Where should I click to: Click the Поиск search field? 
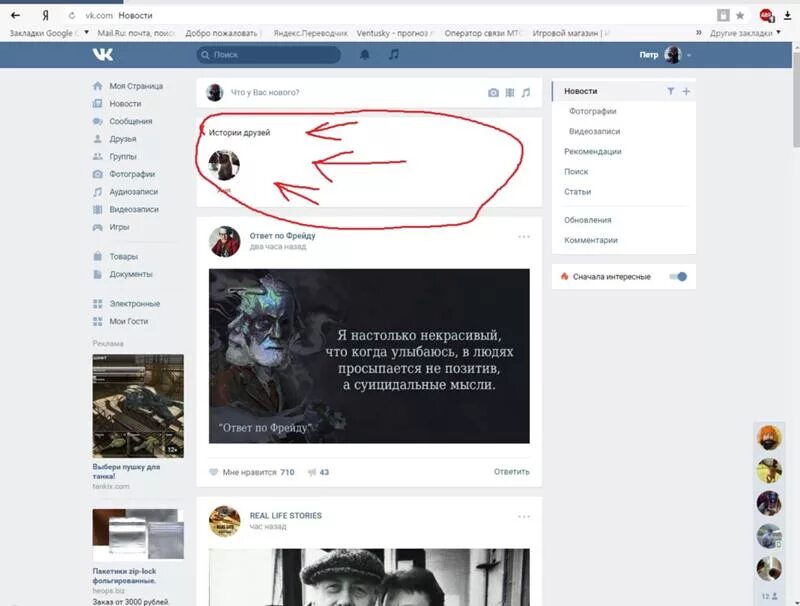pyautogui.click(x=268, y=55)
